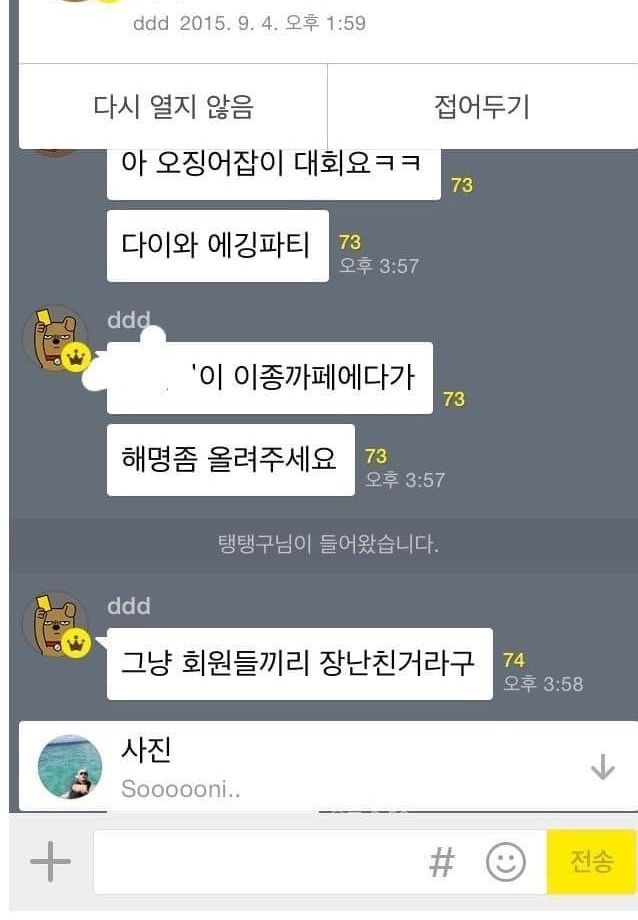Tap the yellow 전송 send button
Screen dimensions: 638x920
coord(592,862)
